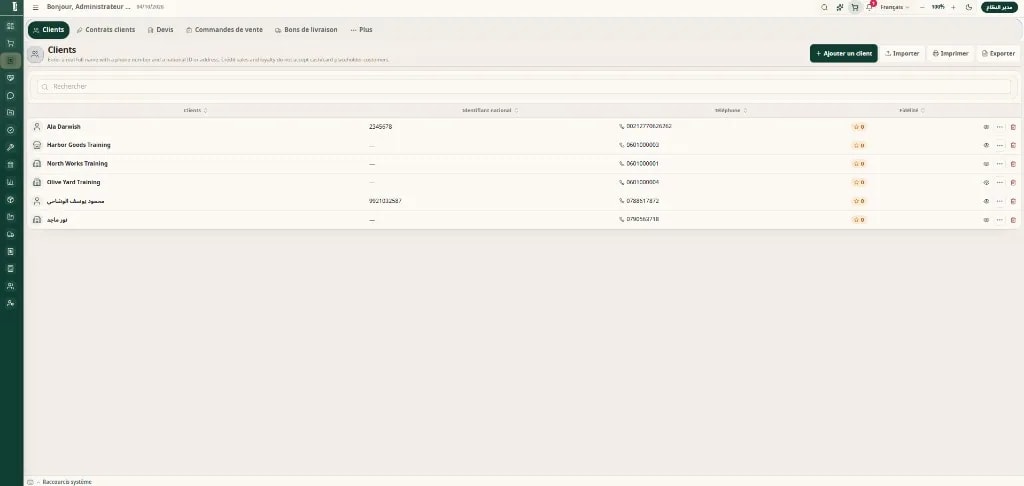Increase zoom with the plus button
Screen dimensions: 1024x486
[953, 7]
